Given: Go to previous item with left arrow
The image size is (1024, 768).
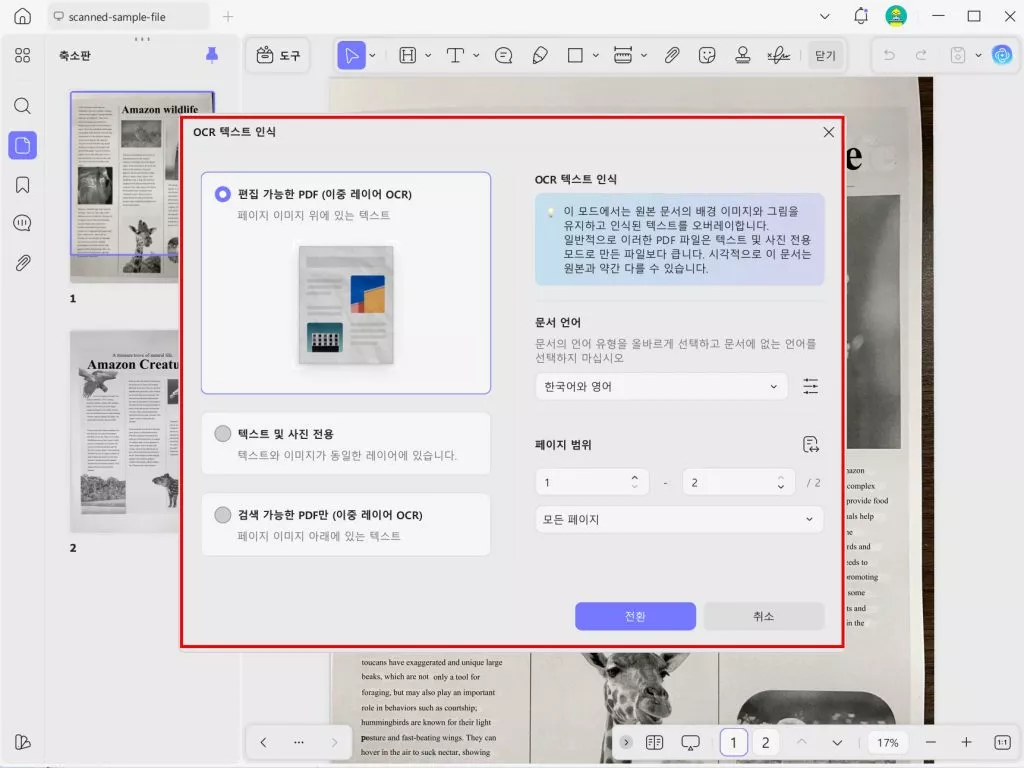Looking at the screenshot, I should tap(263, 743).
